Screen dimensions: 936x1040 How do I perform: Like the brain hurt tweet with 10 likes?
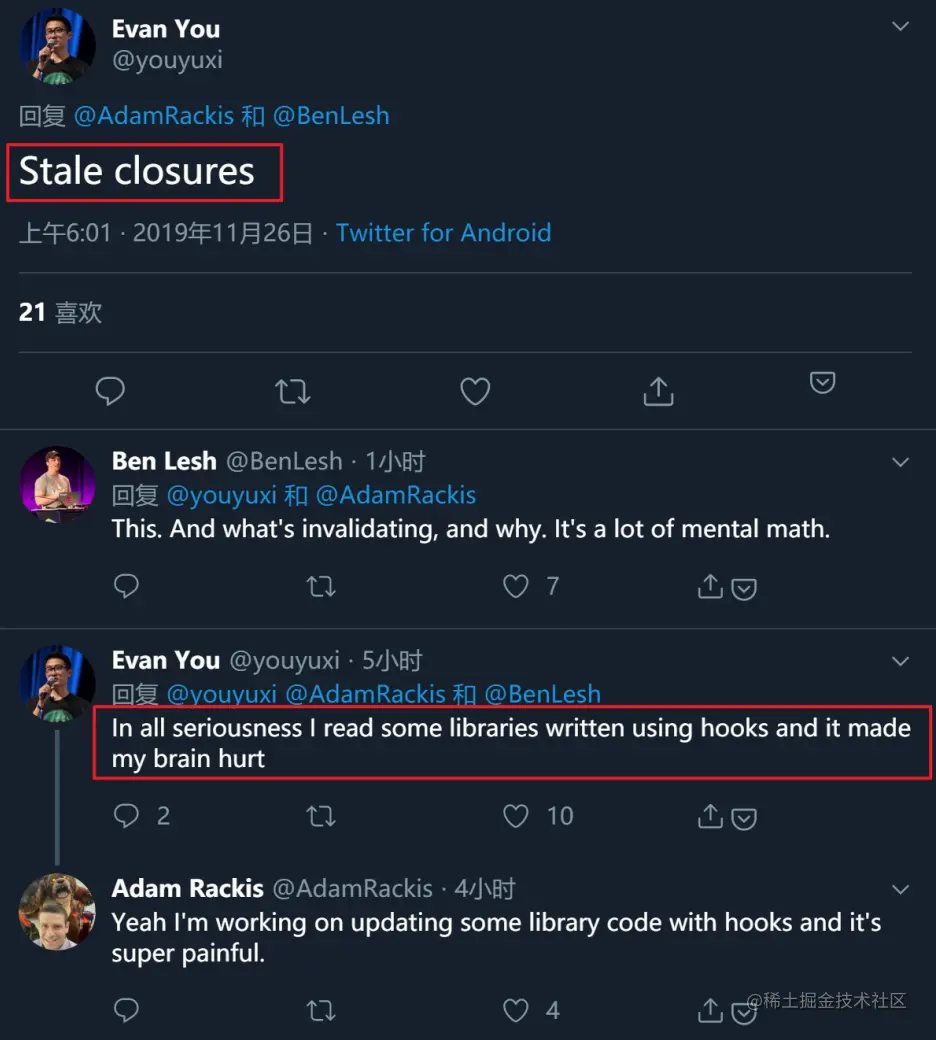516,816
